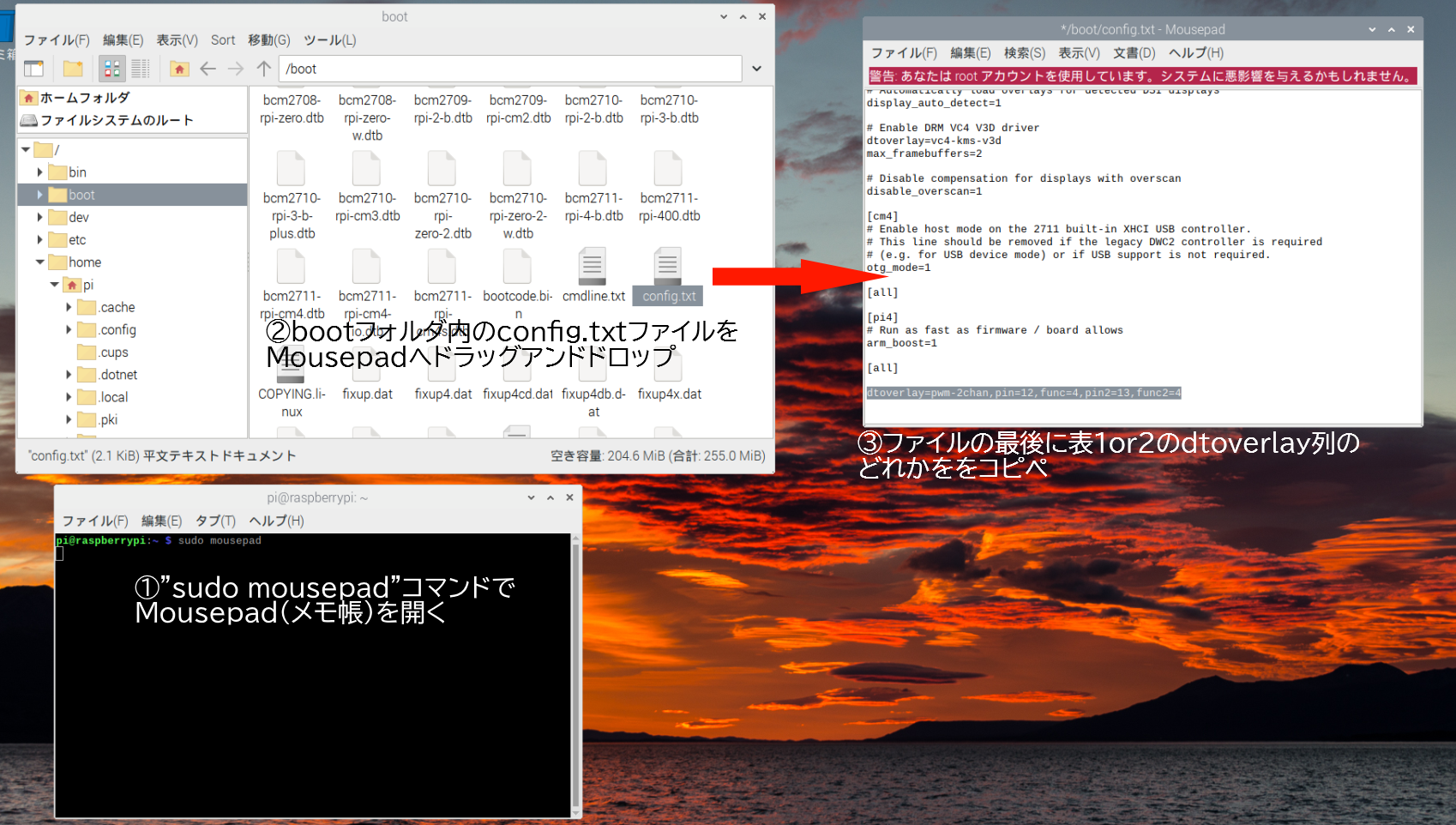Image resolution: width=1456 pixels, height=825 pixels.
Task: Go up to parent folder
Action: pos(264,69)
